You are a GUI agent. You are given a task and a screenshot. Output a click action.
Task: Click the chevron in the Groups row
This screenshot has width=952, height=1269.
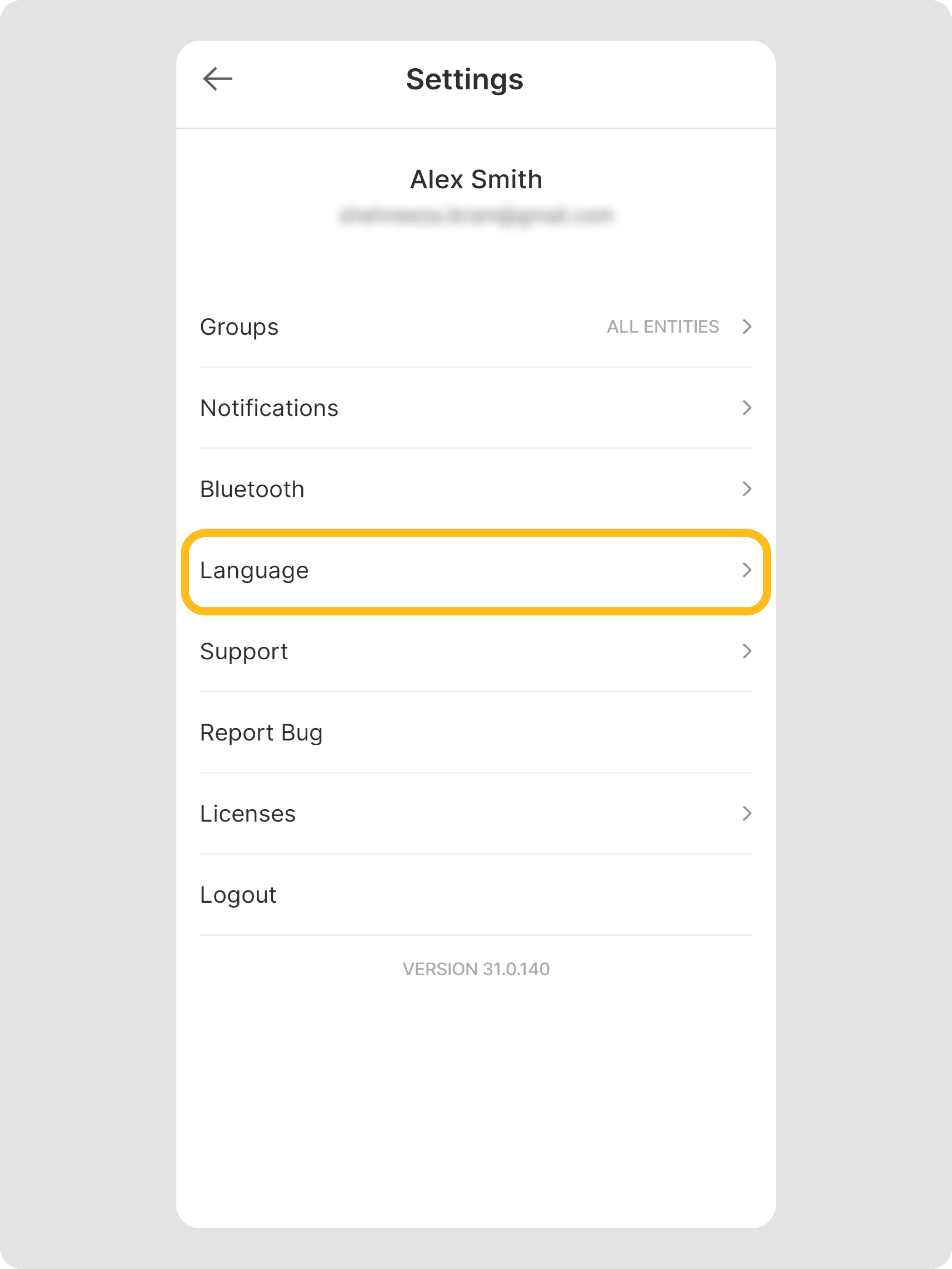click(x=746, y=326)
